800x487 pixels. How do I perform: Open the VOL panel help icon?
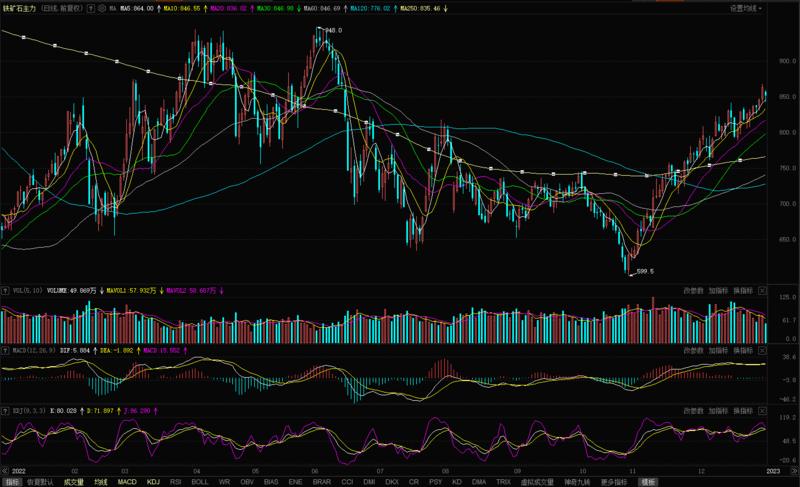pyautogui.click(x=5, y=291)
